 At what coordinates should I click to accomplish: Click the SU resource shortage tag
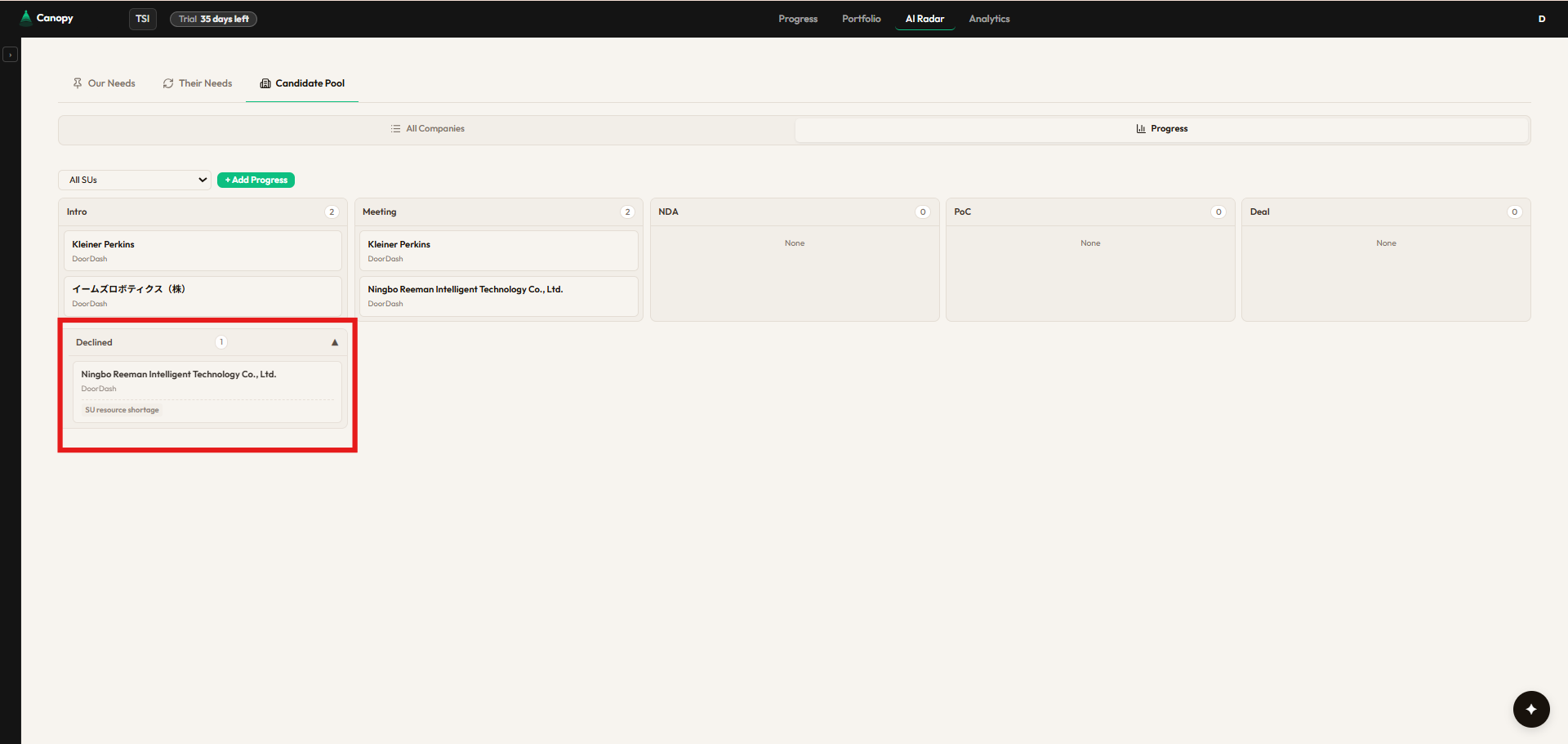122,410
